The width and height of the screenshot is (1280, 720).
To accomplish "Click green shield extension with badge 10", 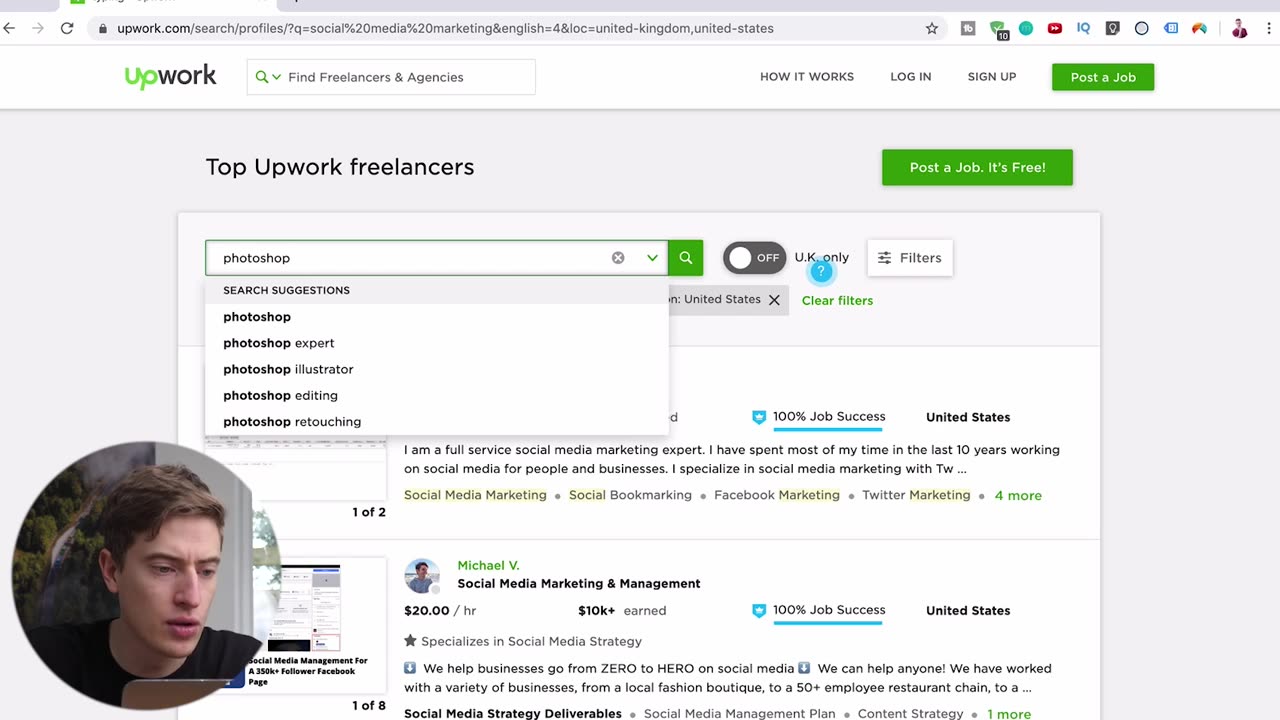I will (x=998, y=29).
